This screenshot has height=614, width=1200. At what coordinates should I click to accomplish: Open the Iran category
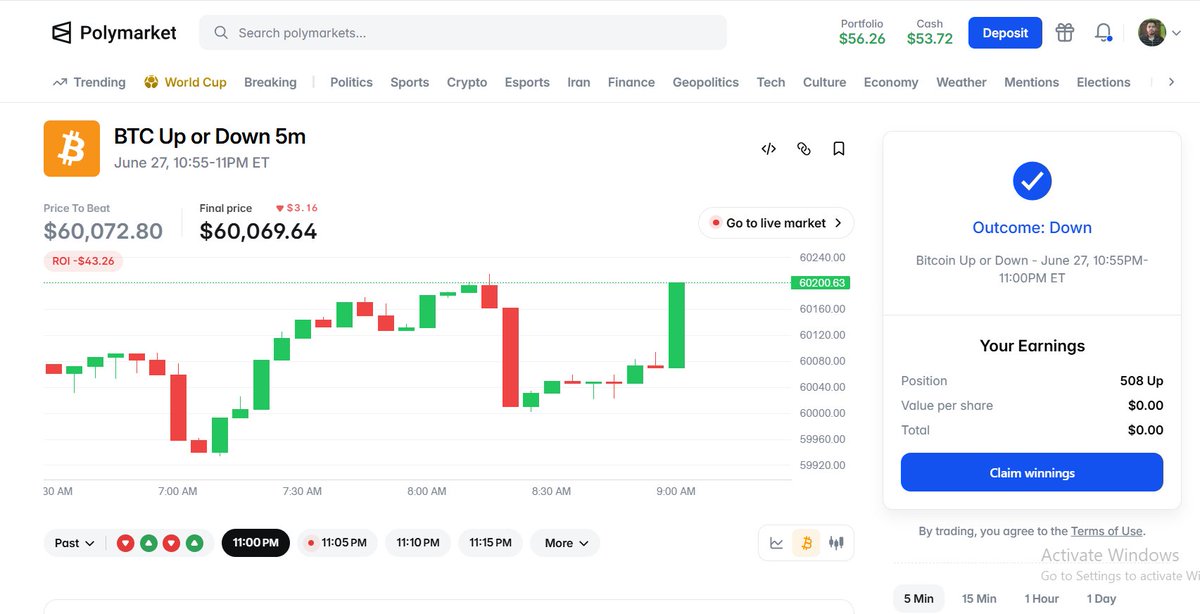pyautogui.click(x=579, y=82)
